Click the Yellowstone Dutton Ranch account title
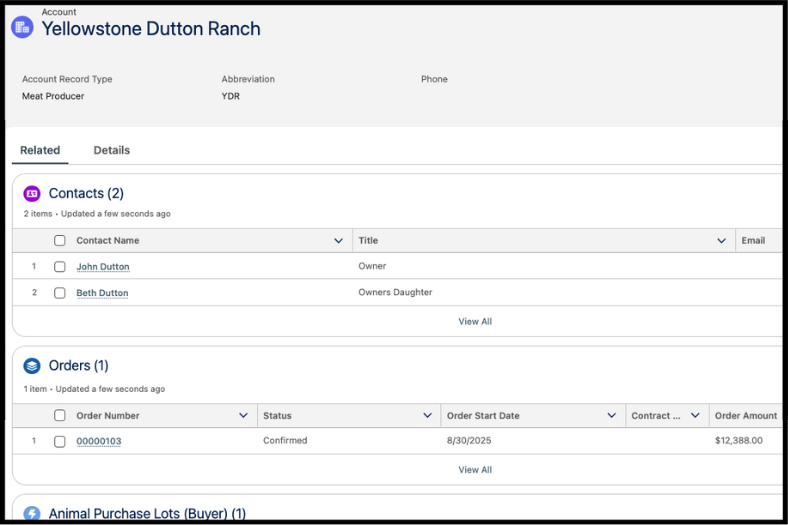The width and height of the screenshot is (788, 525). [151, 29]
